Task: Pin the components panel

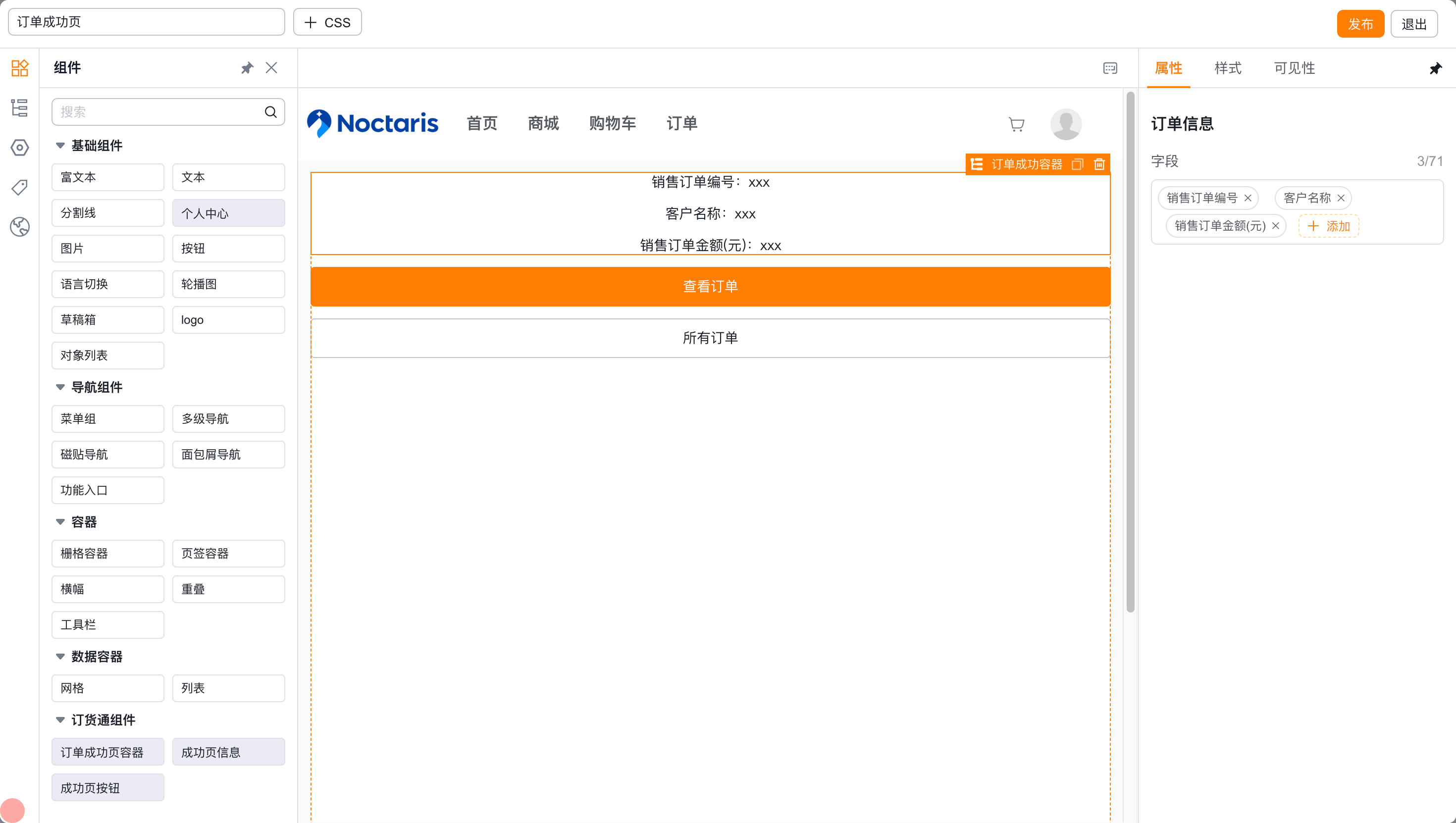Action: (x=247, y=68)
